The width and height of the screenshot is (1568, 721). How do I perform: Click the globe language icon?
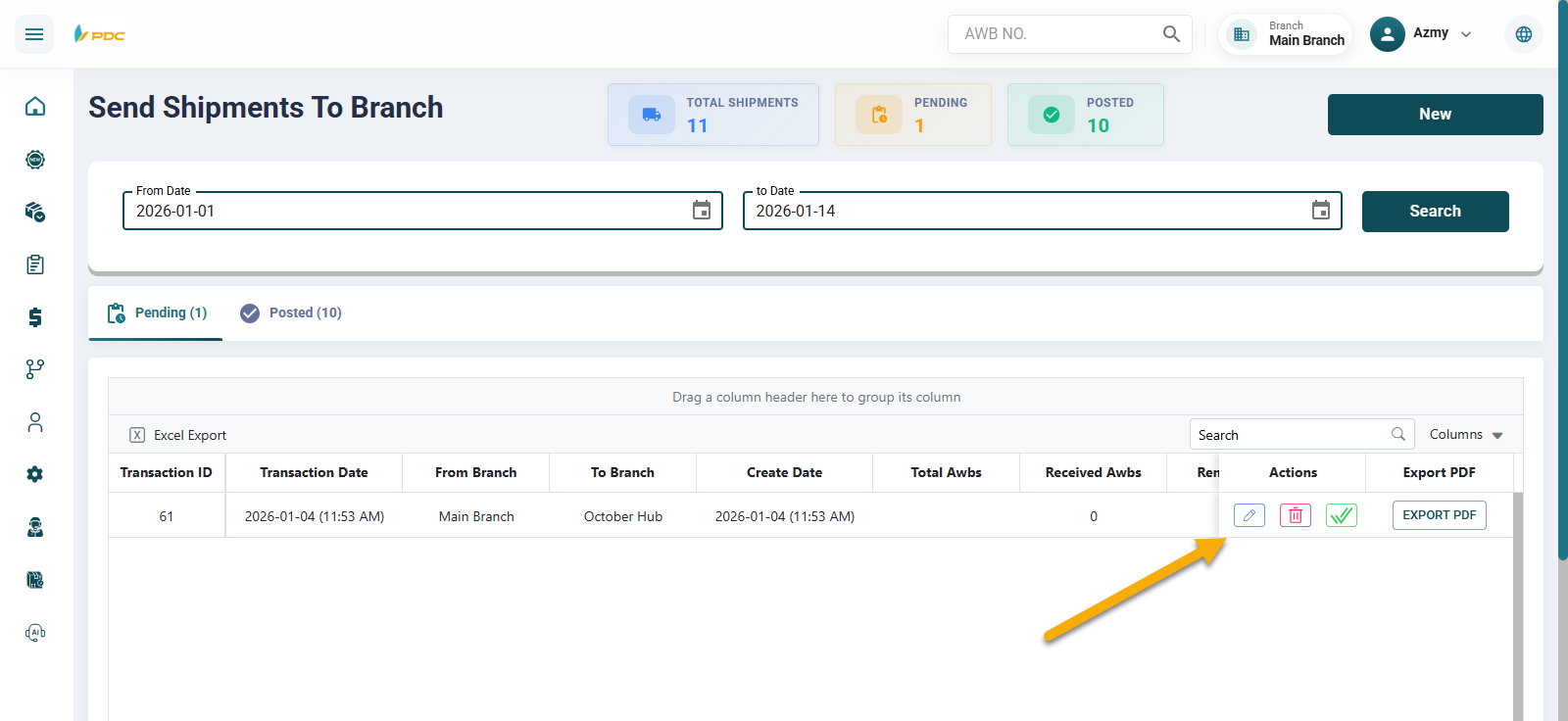[1523, 34]
